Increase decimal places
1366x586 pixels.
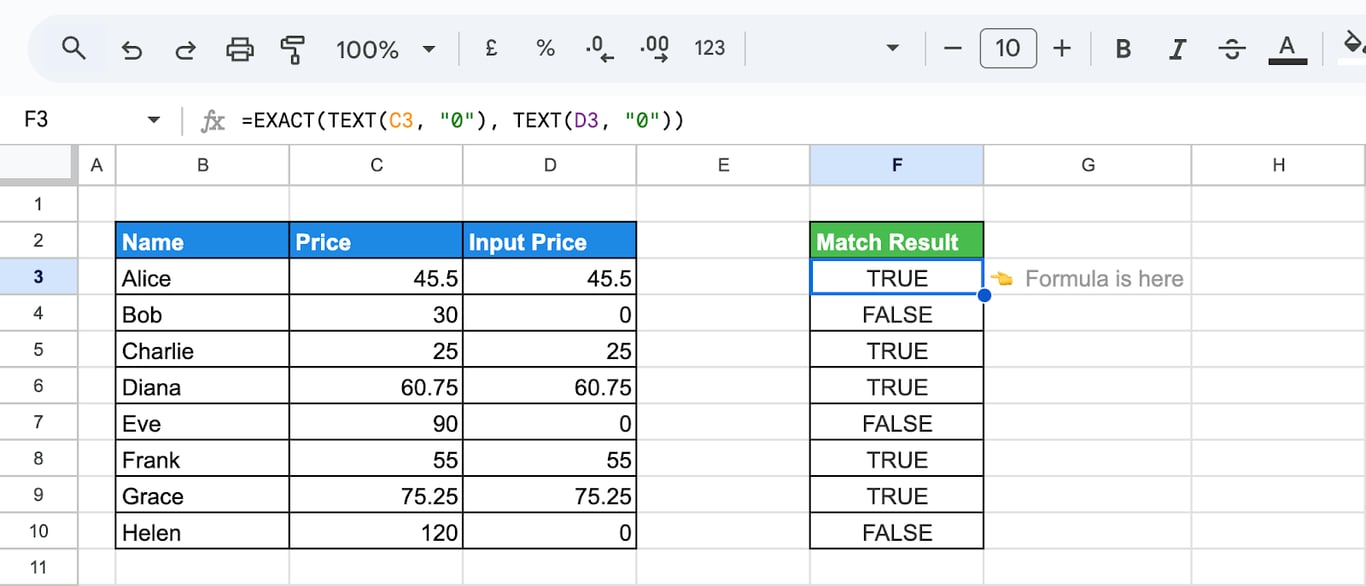coord(654,48)
